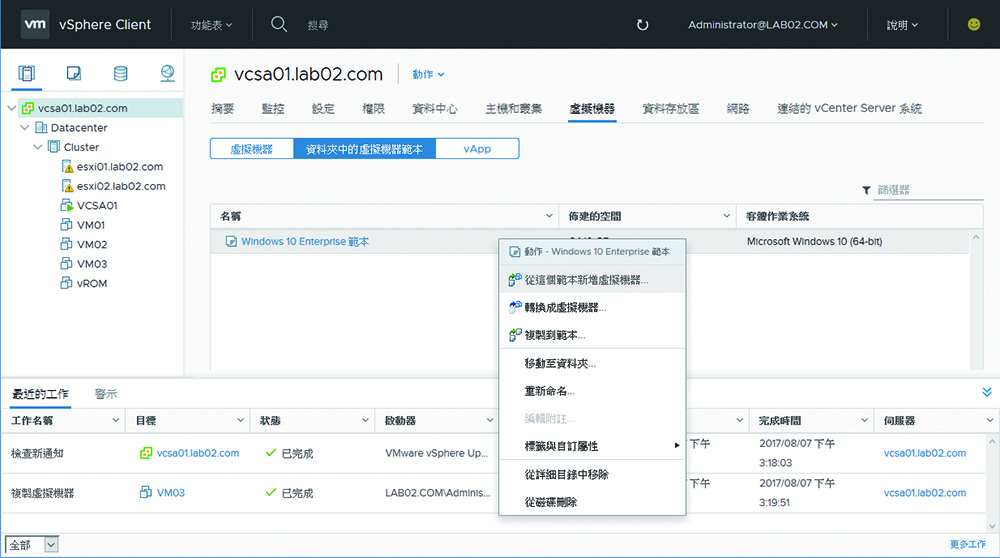The image size is (1000, 558).
Task: Click the 更多工作 link
Action: click(x=967, y=544)
